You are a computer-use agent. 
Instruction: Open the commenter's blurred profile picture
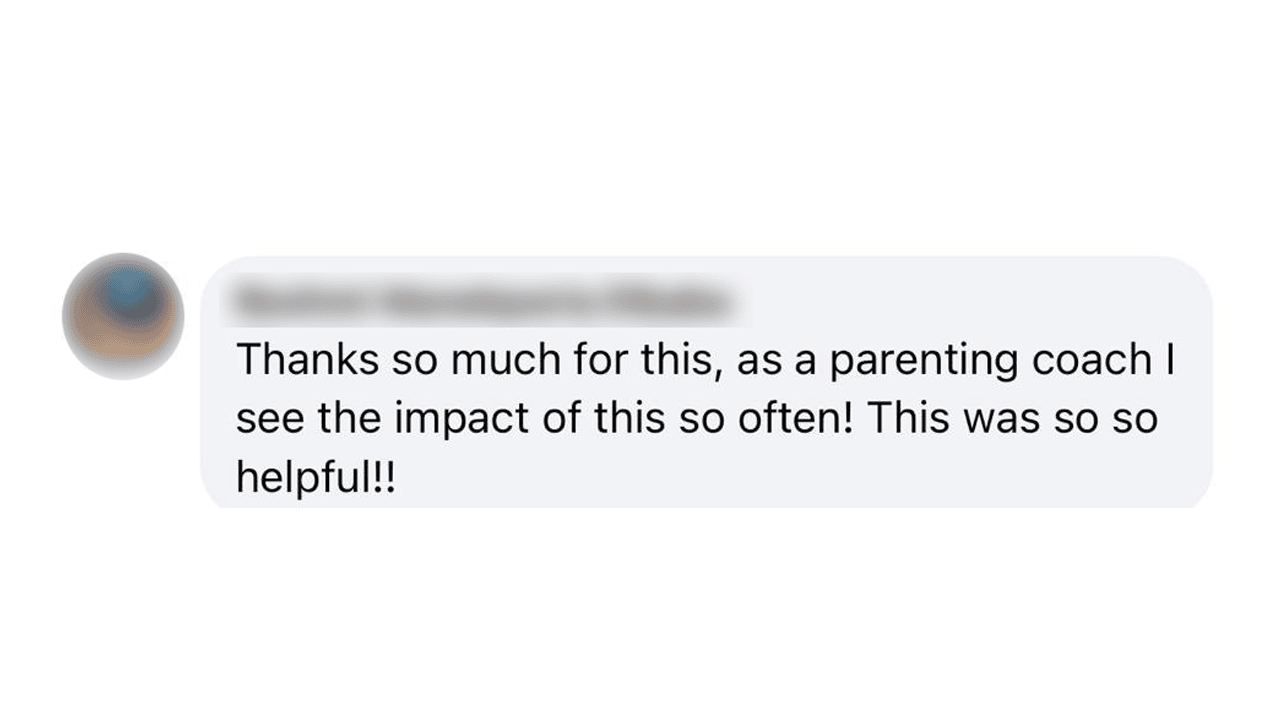(x=123, y=316)
